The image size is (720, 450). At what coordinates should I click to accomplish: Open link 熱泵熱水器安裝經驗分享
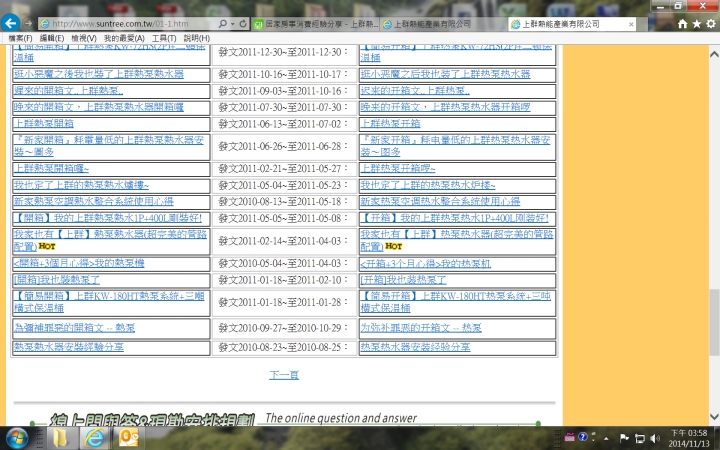coord(69,347)
